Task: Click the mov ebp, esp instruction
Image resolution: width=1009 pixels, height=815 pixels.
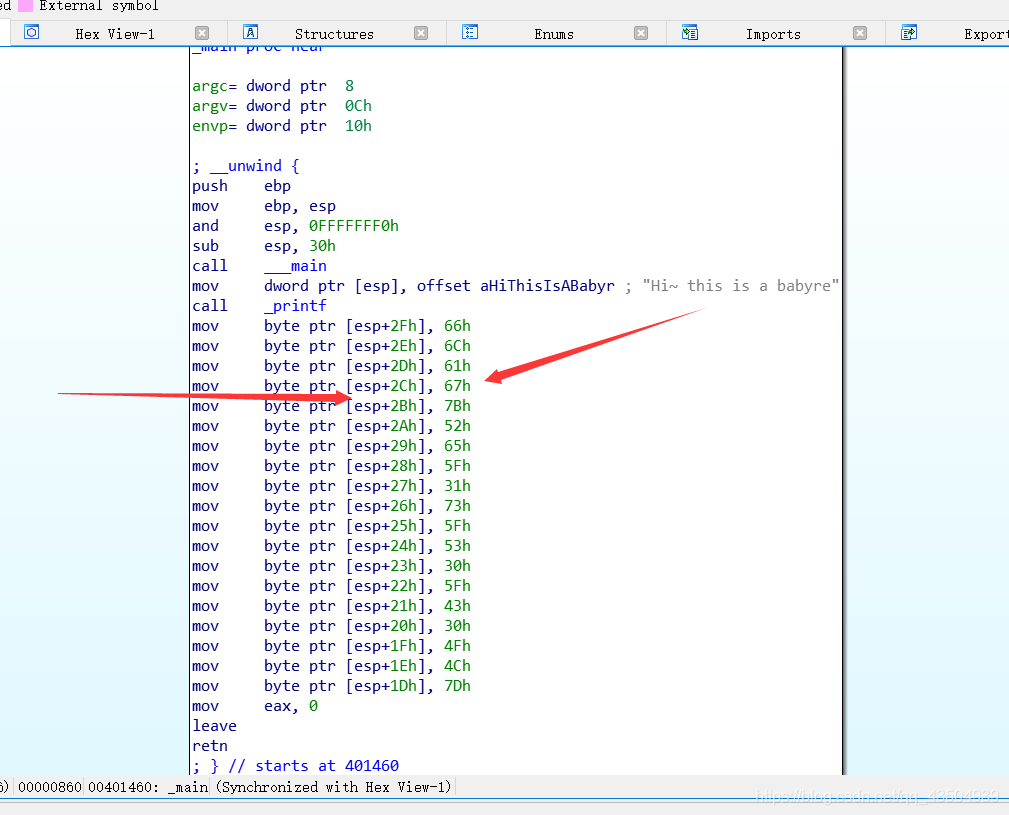Action: [x=264, y=206]
